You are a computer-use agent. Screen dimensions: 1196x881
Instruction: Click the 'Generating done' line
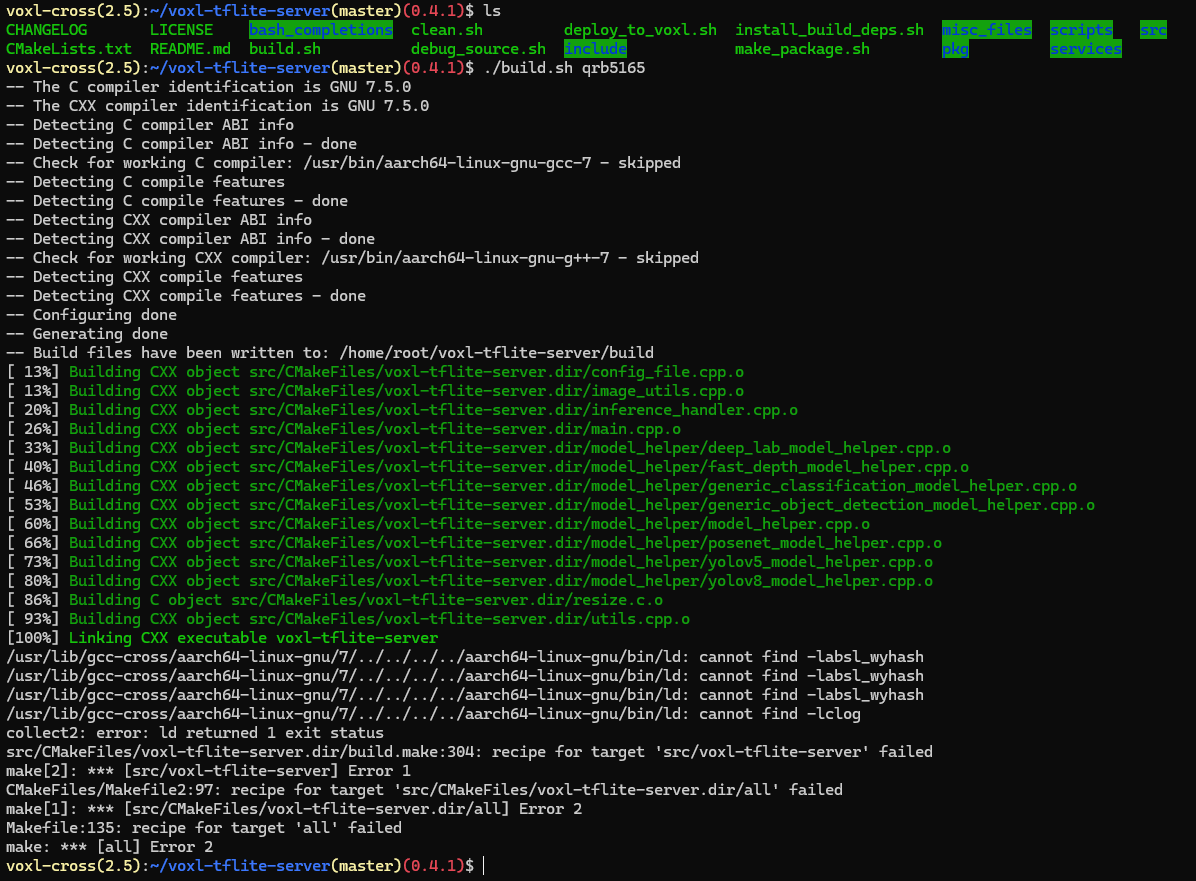click(87, 334)
